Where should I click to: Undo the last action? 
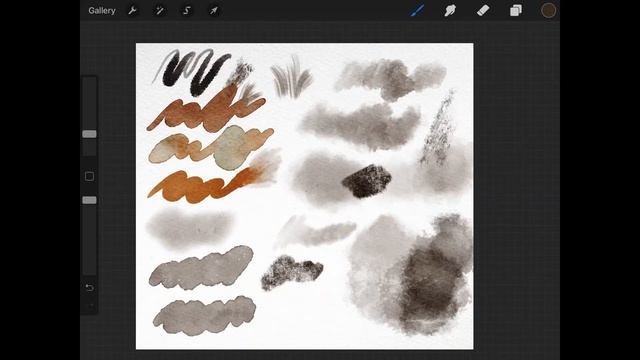click(x=89, y=288)
